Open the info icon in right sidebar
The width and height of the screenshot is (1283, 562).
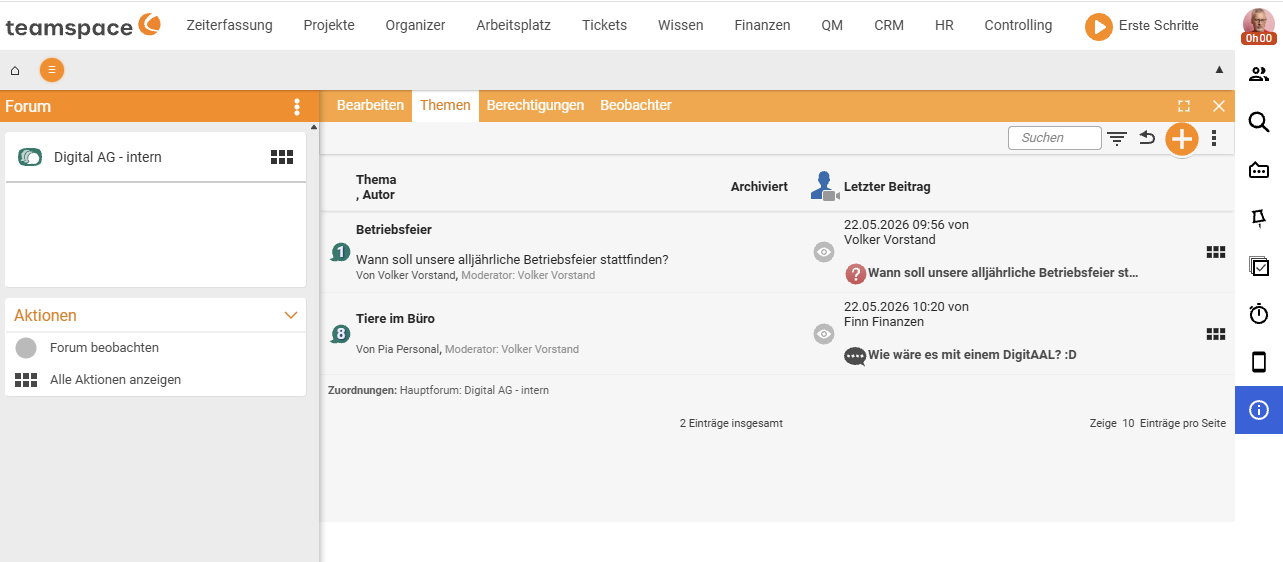point(1259,410)
